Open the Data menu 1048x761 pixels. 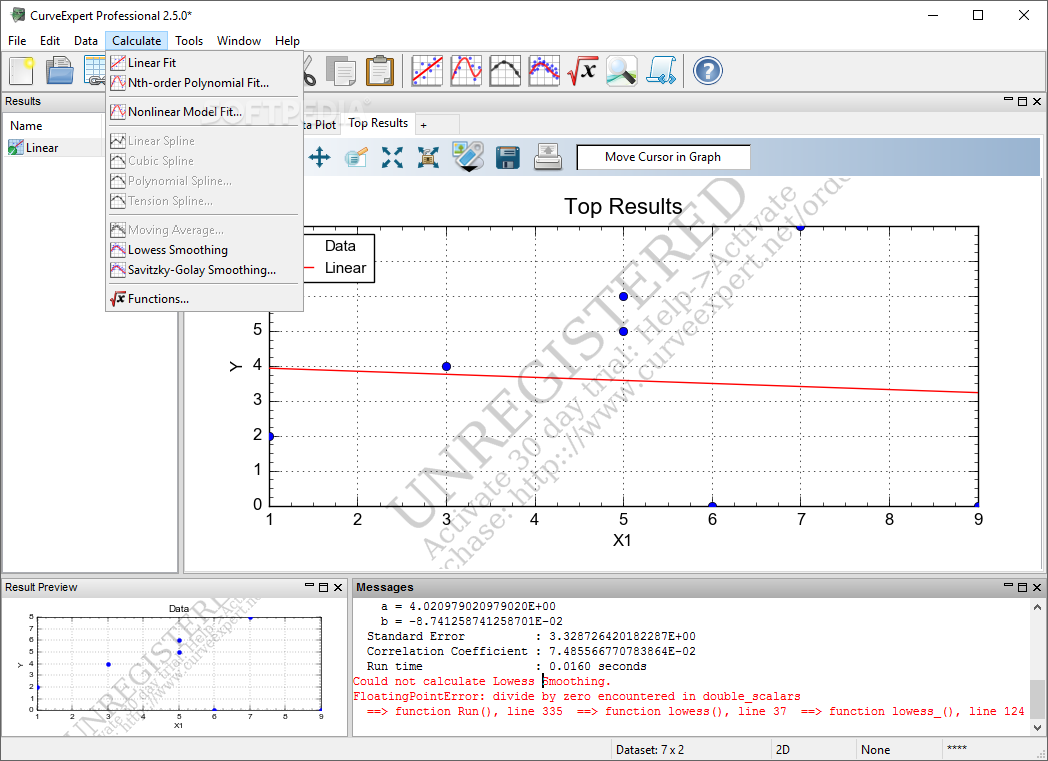[86, 41]
